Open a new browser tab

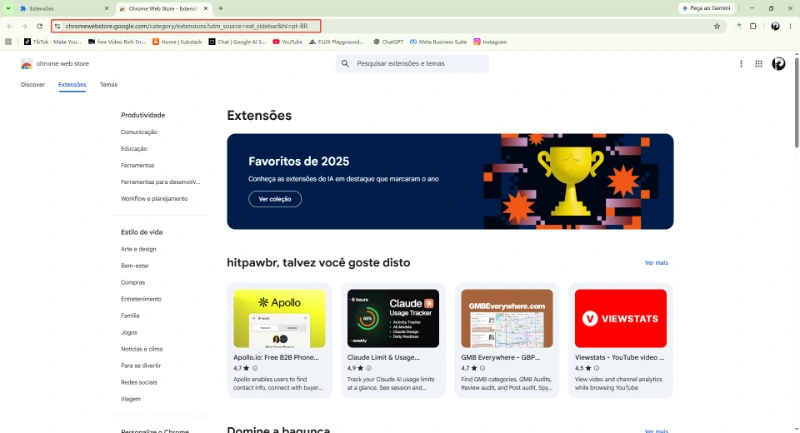(x=221, y=9)
